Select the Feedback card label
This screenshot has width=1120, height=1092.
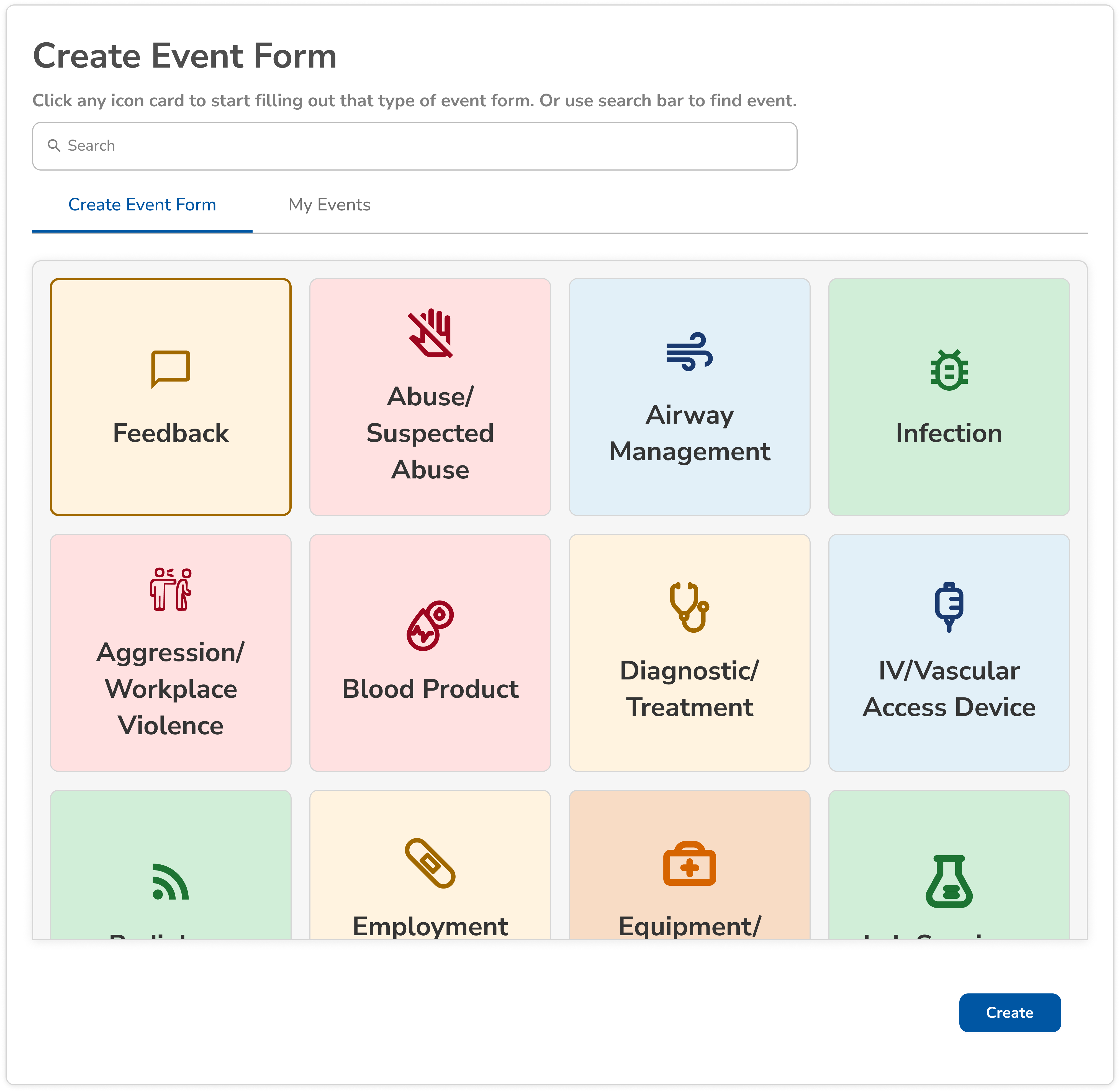[x=170, y=433]
